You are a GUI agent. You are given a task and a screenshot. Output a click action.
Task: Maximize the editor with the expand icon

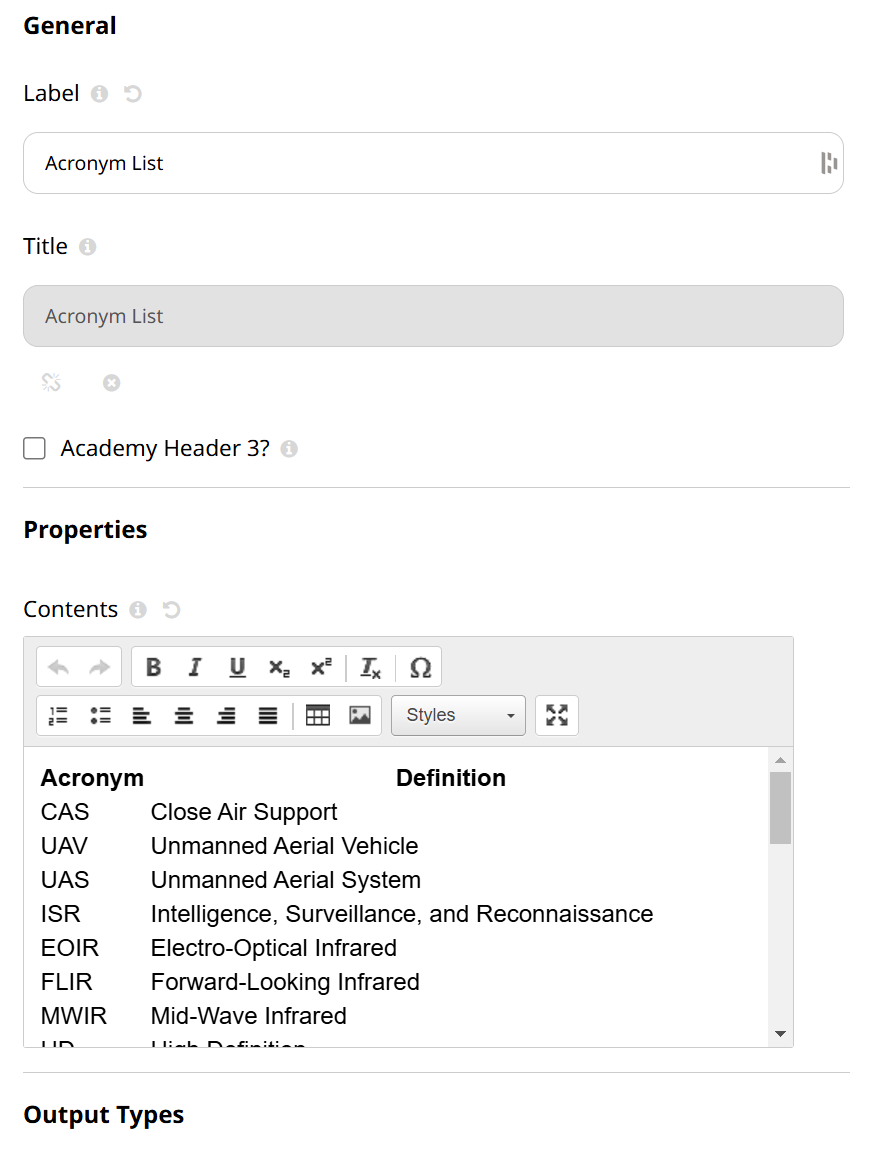coord(557,715)
